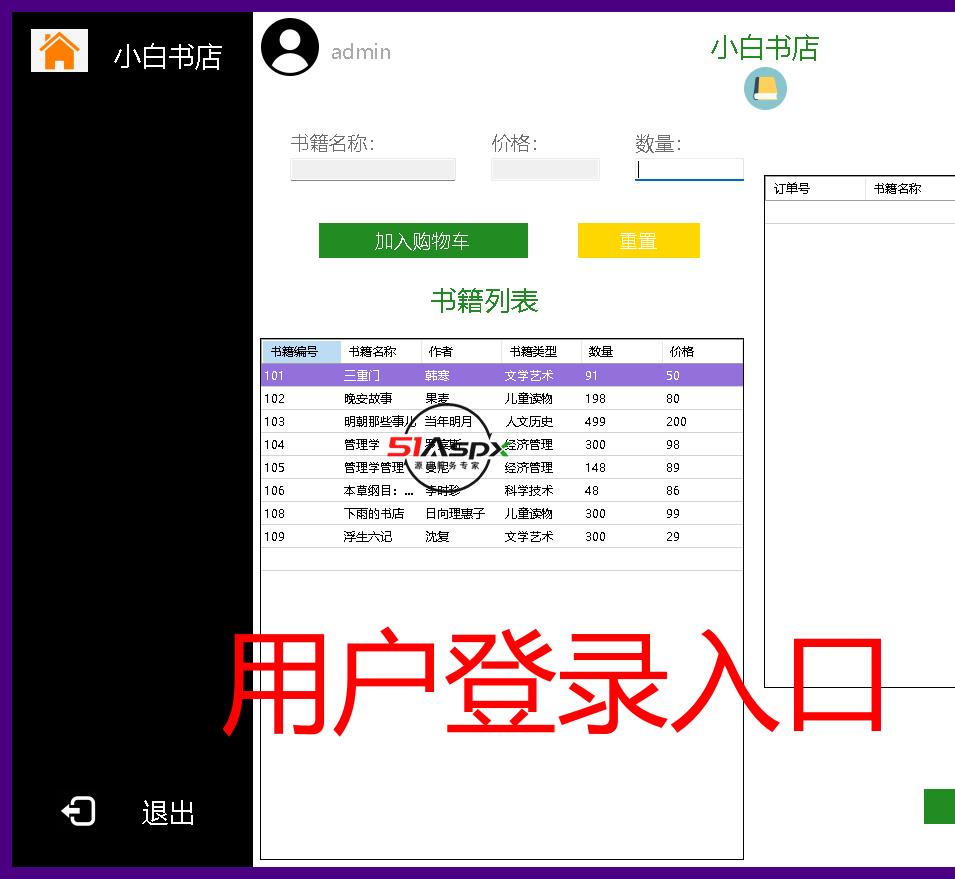Click the logout arrow icon

(x=79, y=811)
